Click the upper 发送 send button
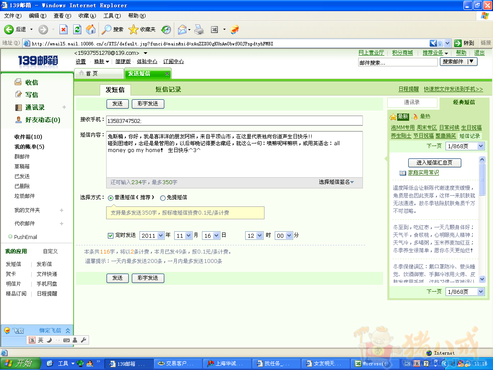Viewport: 493px width, 370px height. tap(118, 104)
